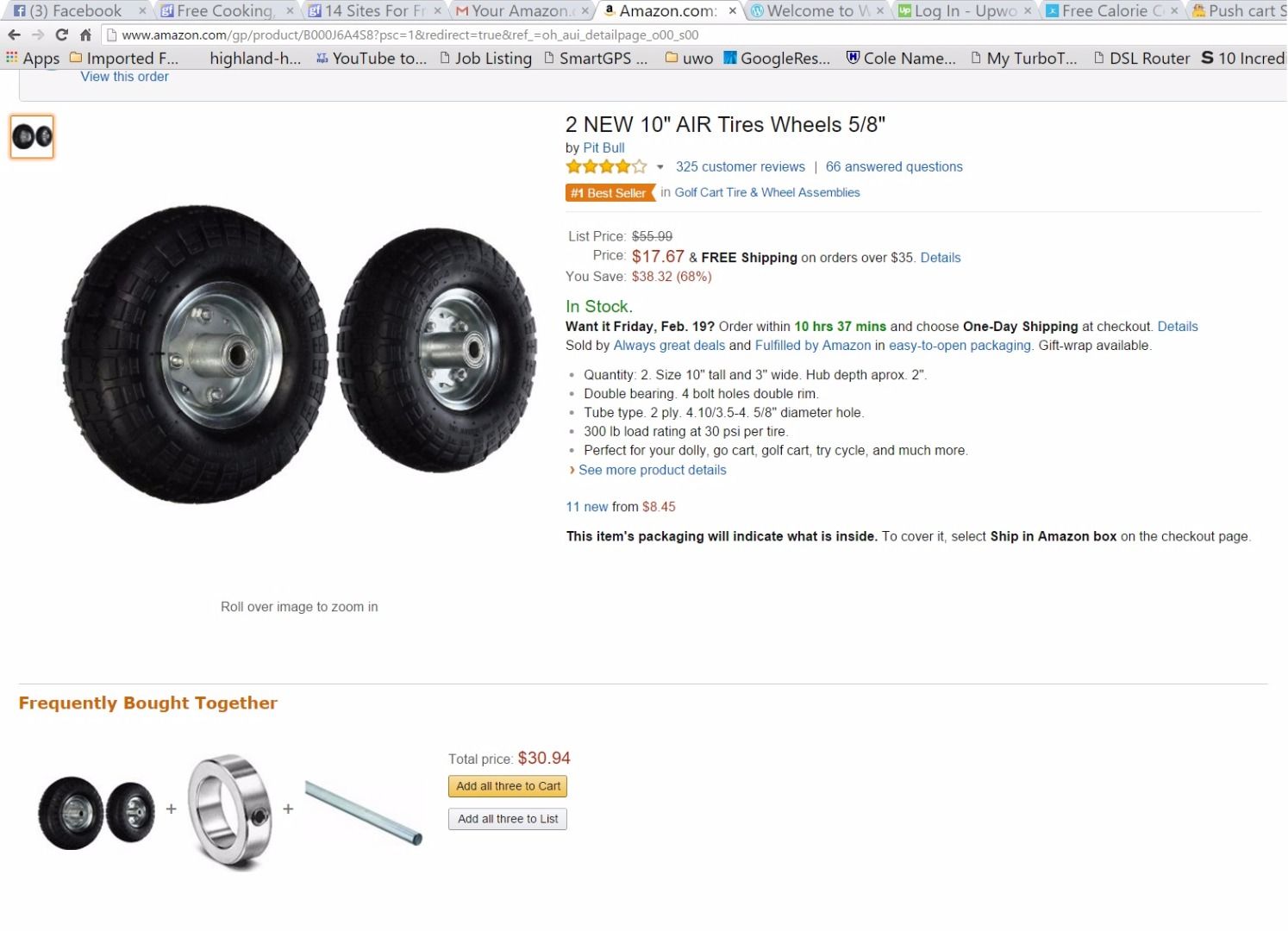Add all three items to Cart
The height and width of the screenshot is (931, 1288).
point(508,786)
